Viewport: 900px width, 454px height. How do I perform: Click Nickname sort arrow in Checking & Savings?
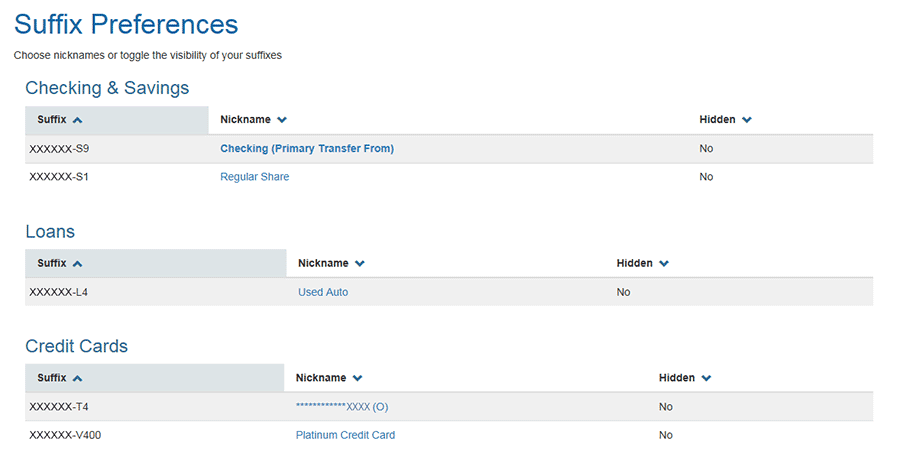[x=282, y=120]
